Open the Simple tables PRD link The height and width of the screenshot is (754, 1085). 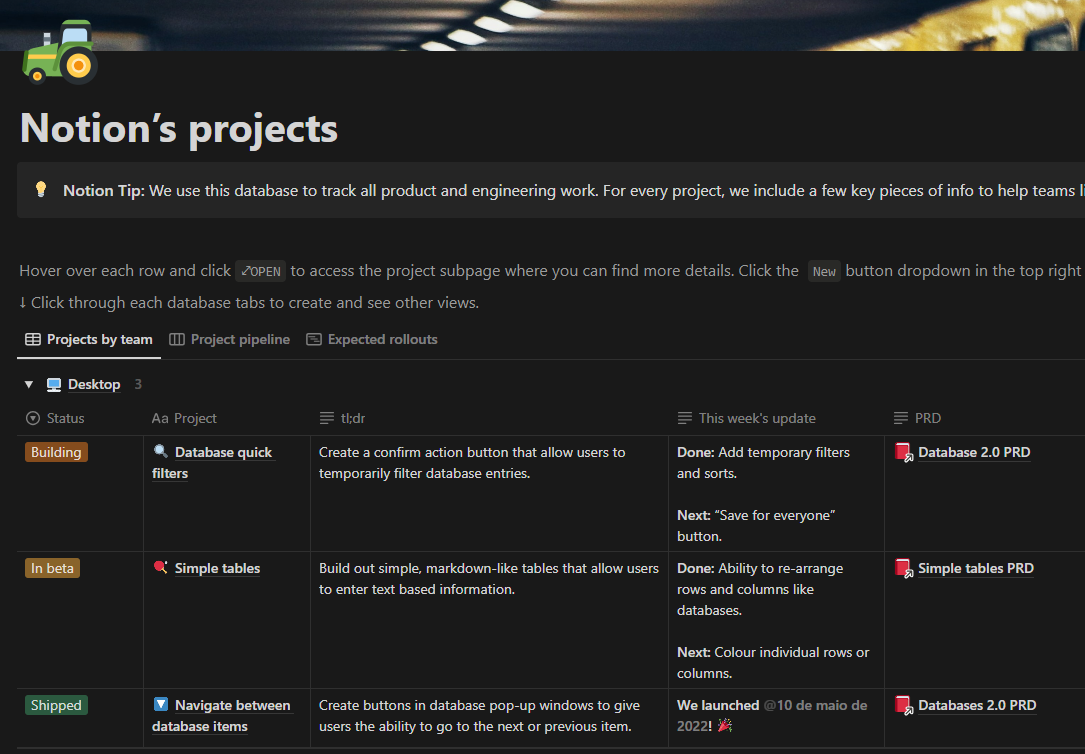(x=975, y=567)
